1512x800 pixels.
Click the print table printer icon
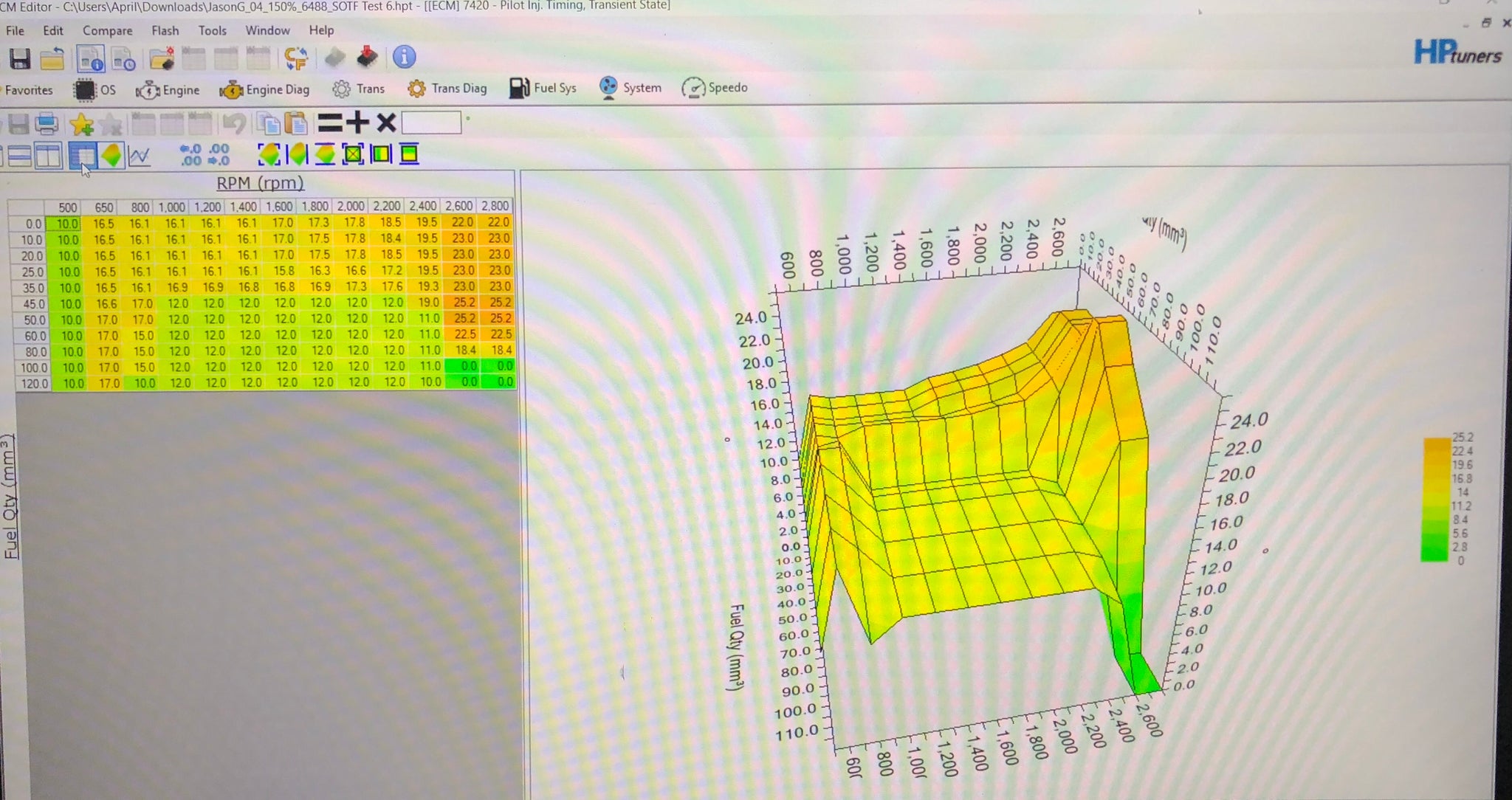47,124
